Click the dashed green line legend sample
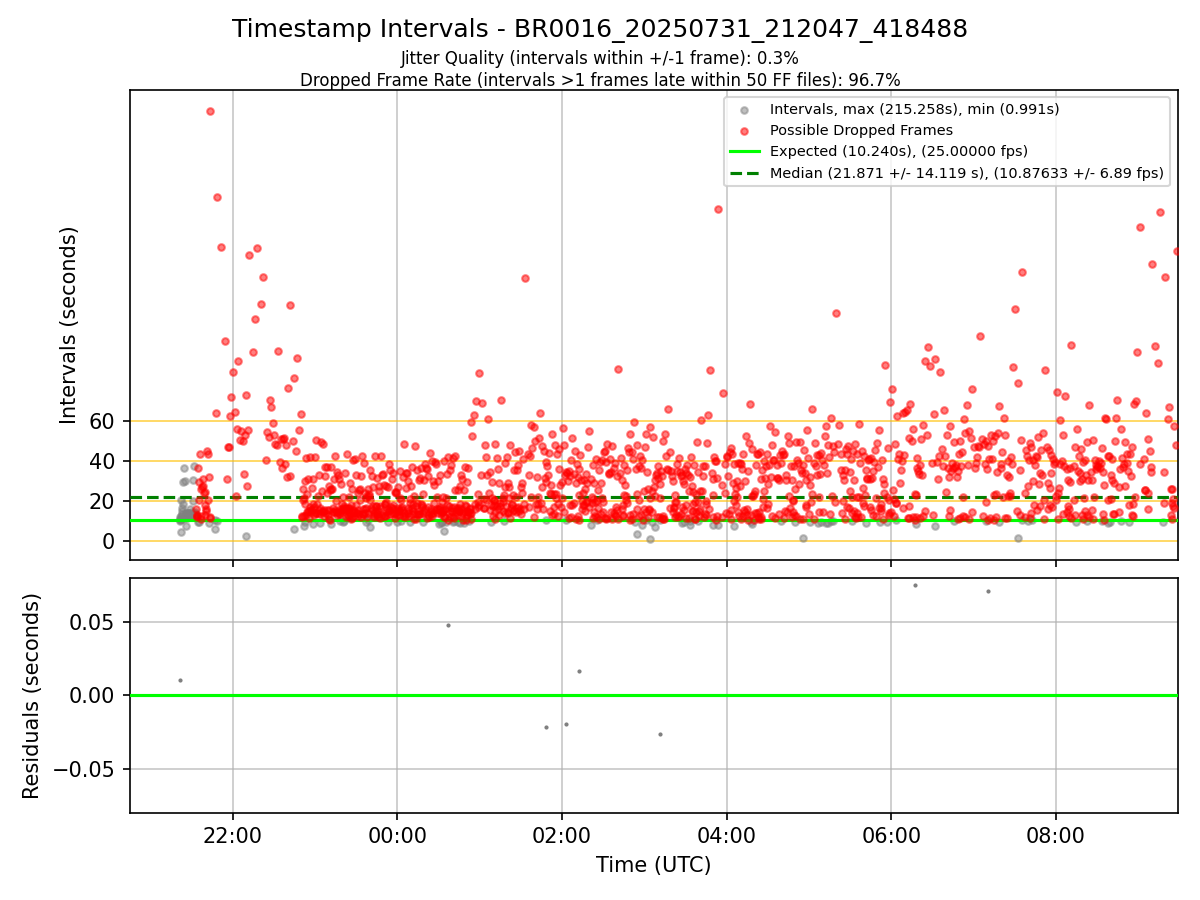The height and width of the screenshot is (900, 1200). (x=745, y=173)
